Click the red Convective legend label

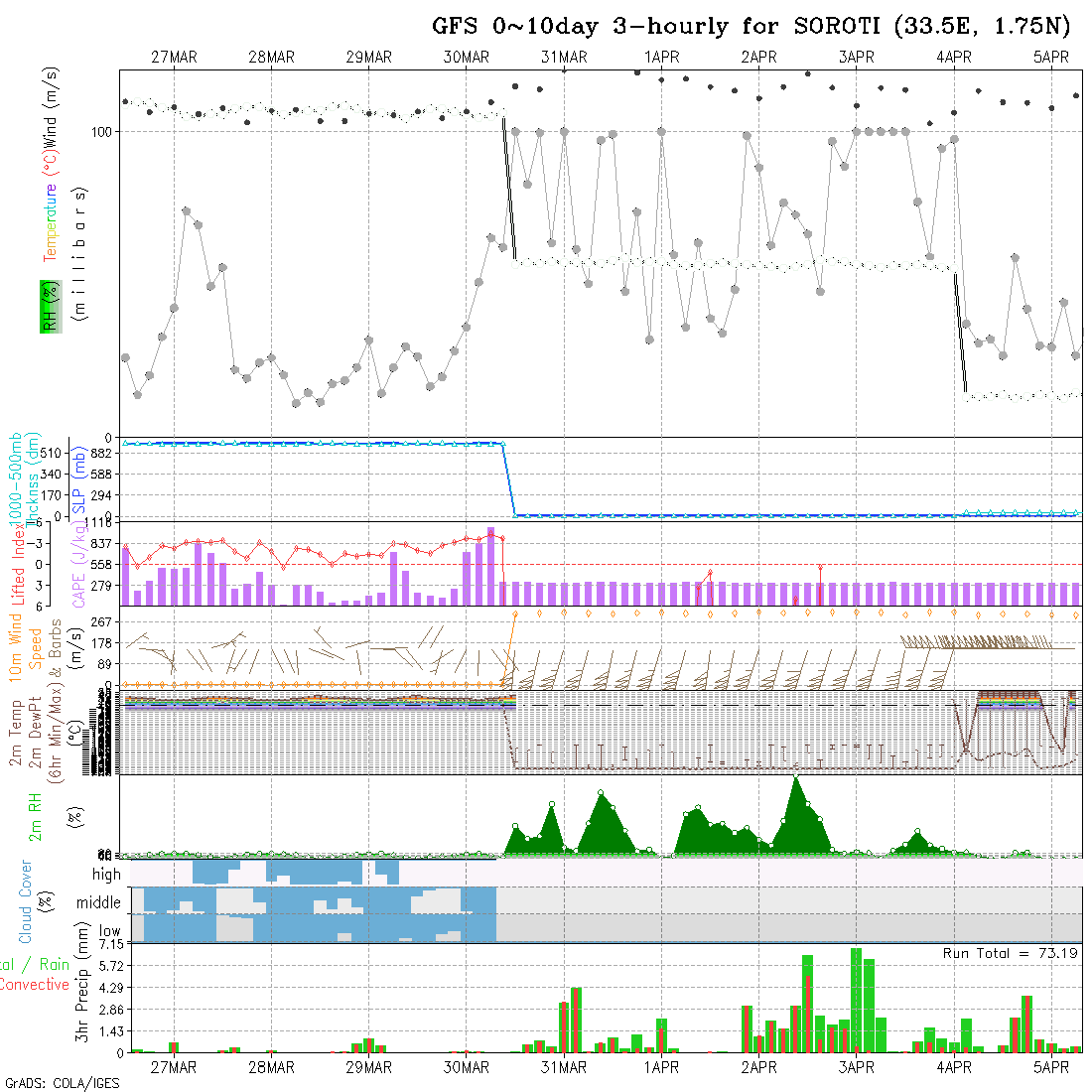35,985
